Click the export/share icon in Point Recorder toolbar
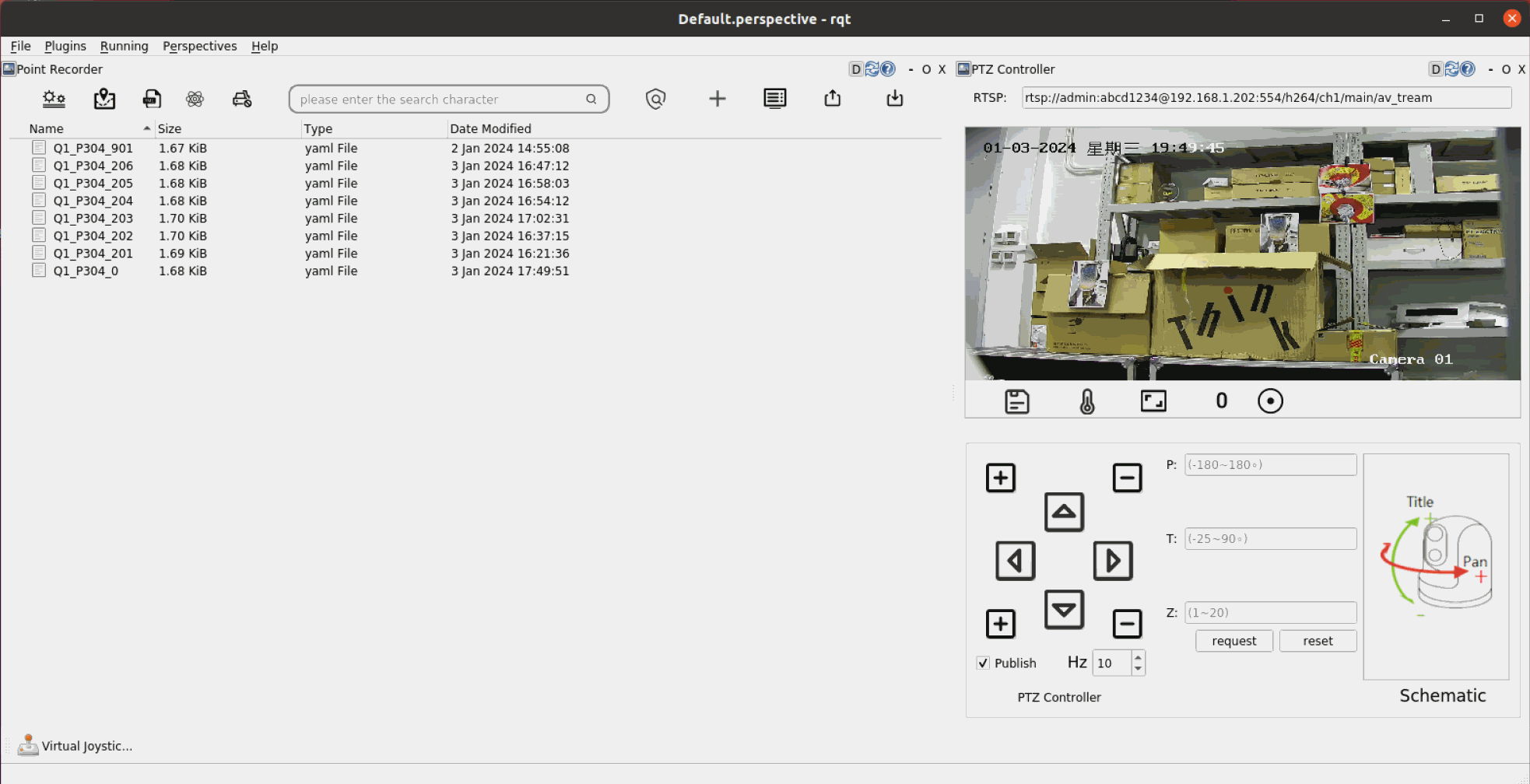Image resolution: width=1530 pixels, height=784 pixels. pyautogui.click(x=832, y=98)
